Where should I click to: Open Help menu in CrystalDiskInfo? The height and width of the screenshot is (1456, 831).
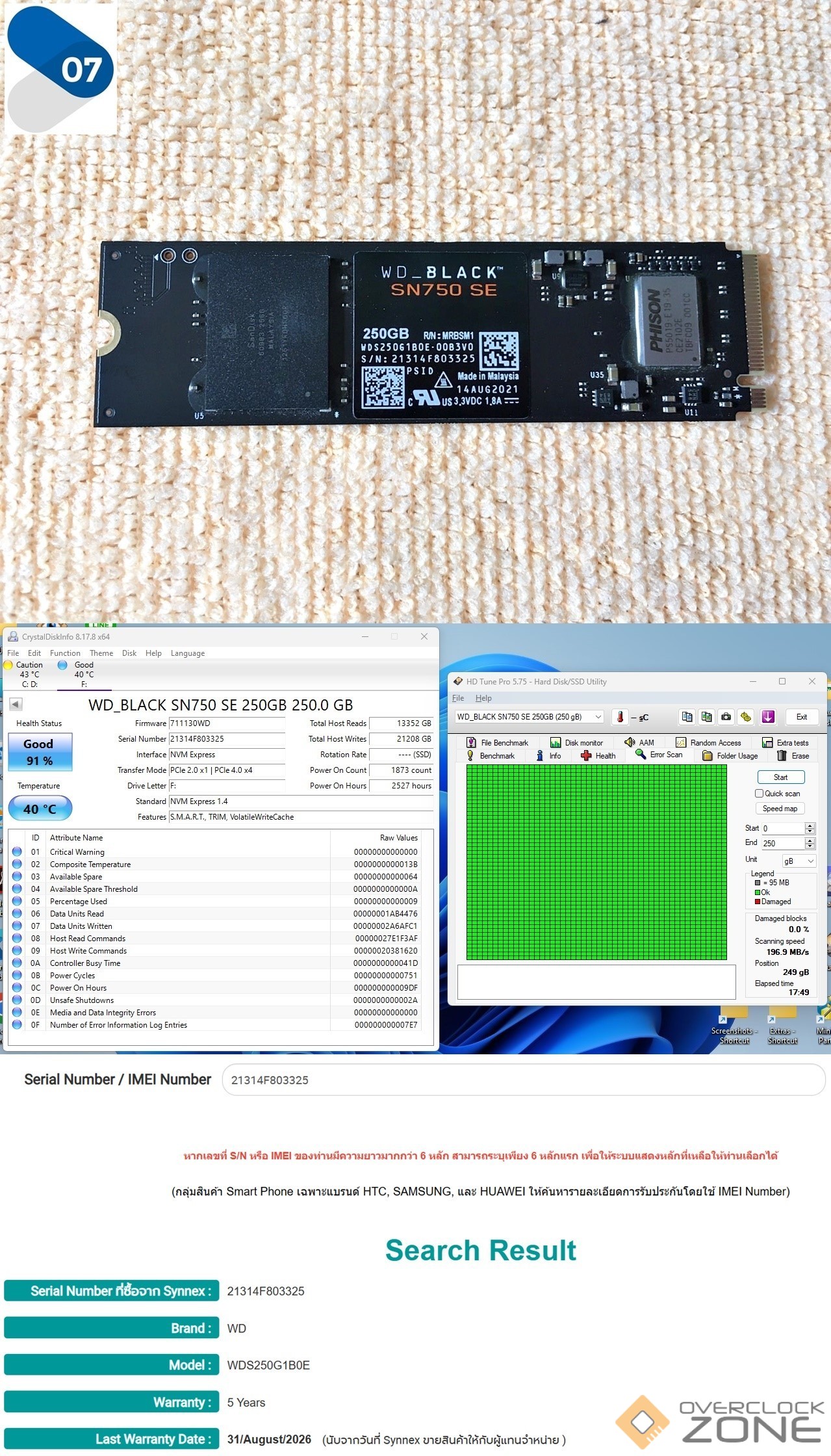153,653
